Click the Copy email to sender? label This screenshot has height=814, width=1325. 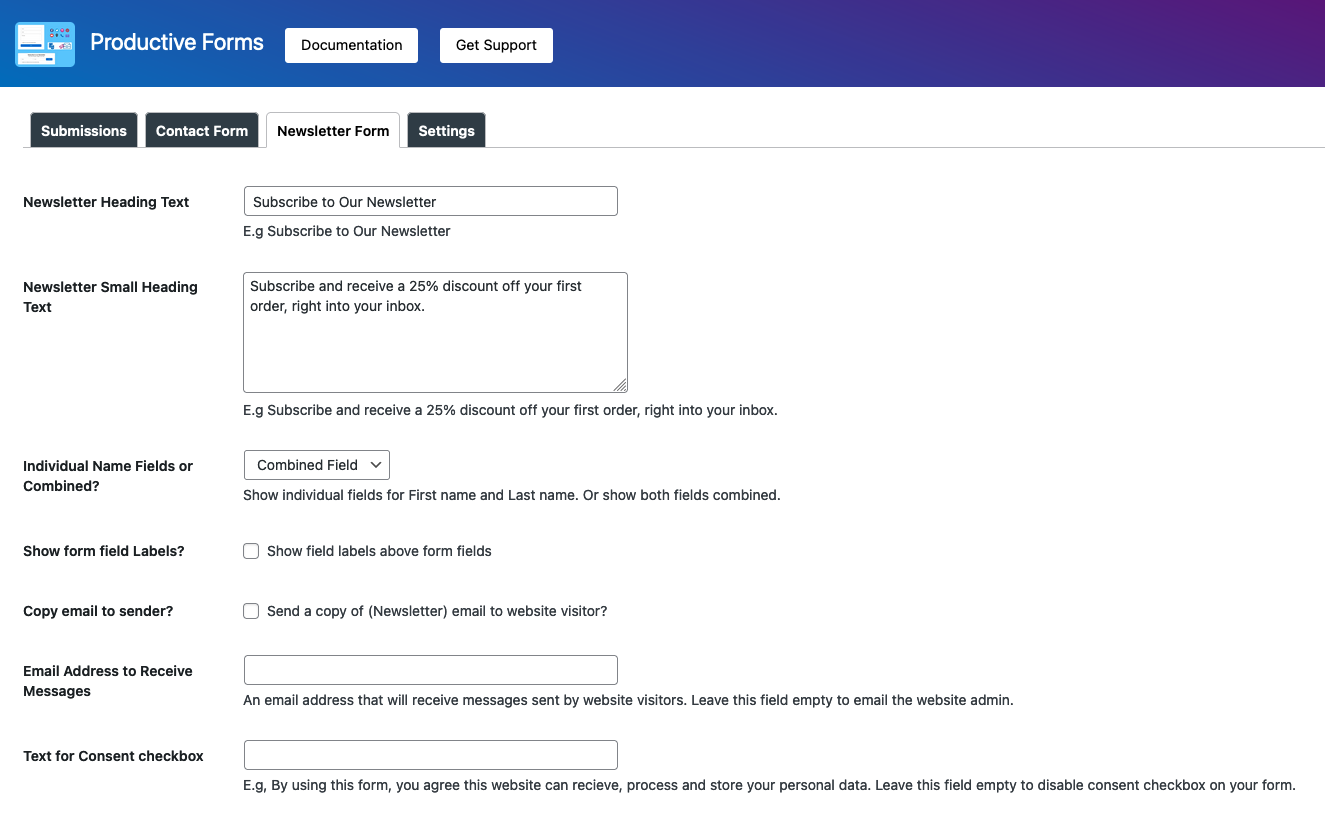(x=98, y=611)
